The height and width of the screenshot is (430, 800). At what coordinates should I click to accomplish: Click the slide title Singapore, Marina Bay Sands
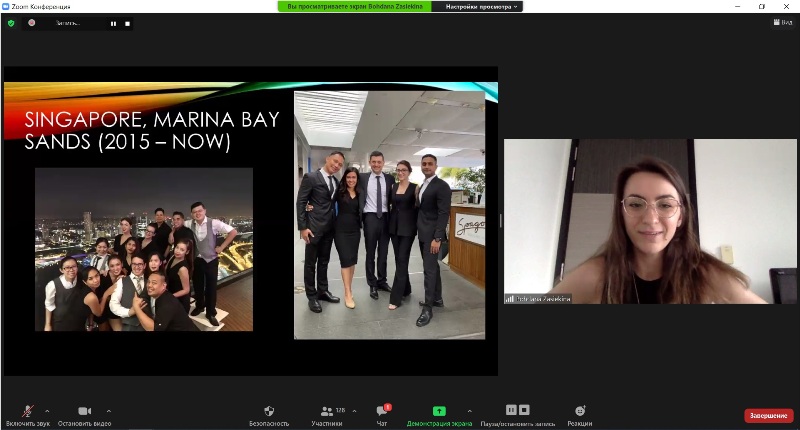click(x=152, y=130)
